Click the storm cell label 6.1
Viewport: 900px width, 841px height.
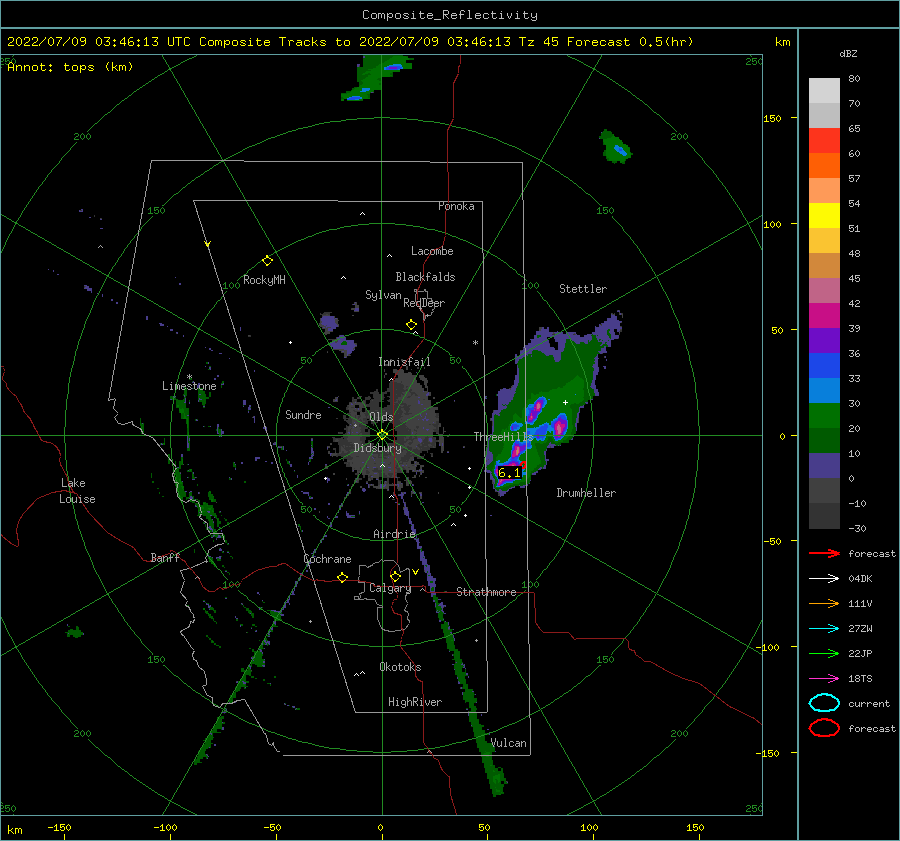click(x=509, y=472)
